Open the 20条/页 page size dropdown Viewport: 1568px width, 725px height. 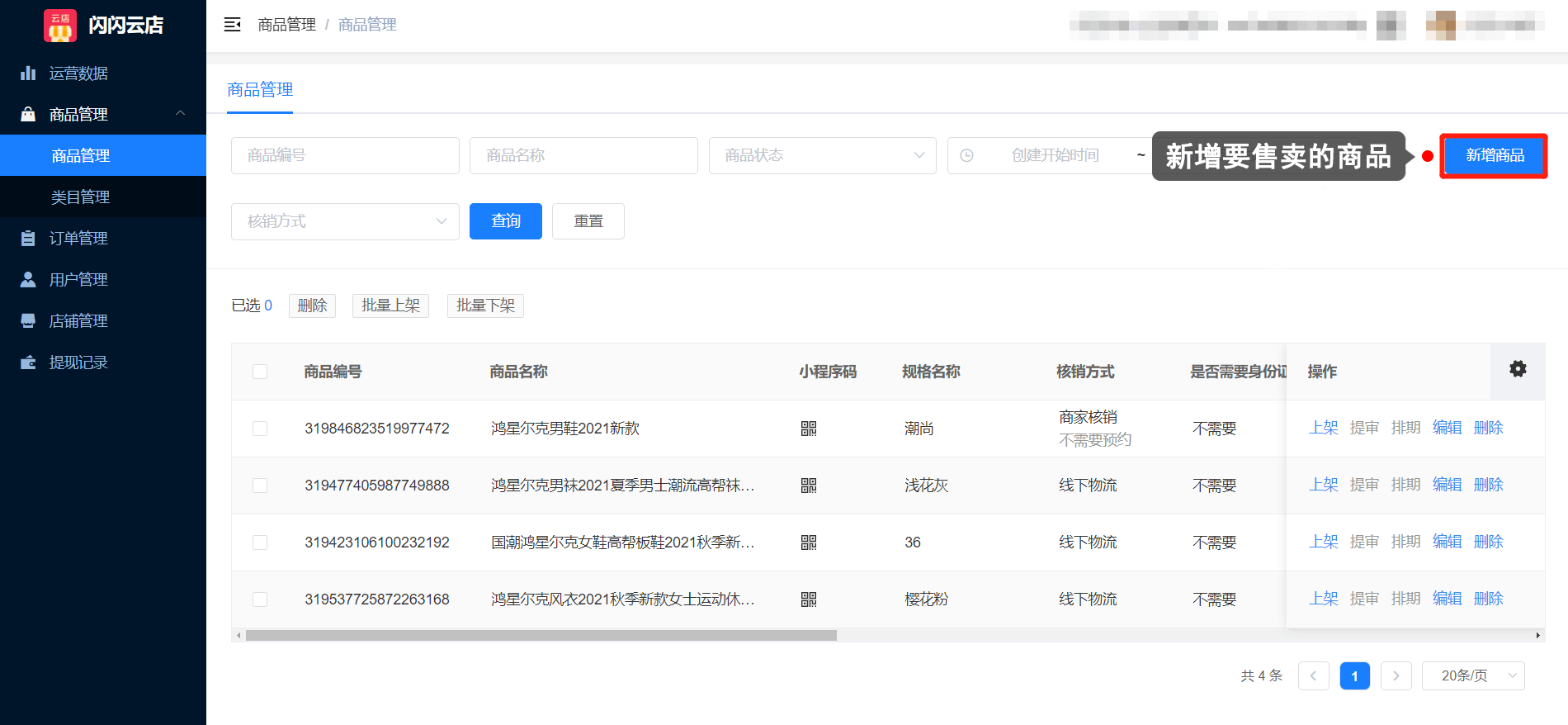point(1473,675)
